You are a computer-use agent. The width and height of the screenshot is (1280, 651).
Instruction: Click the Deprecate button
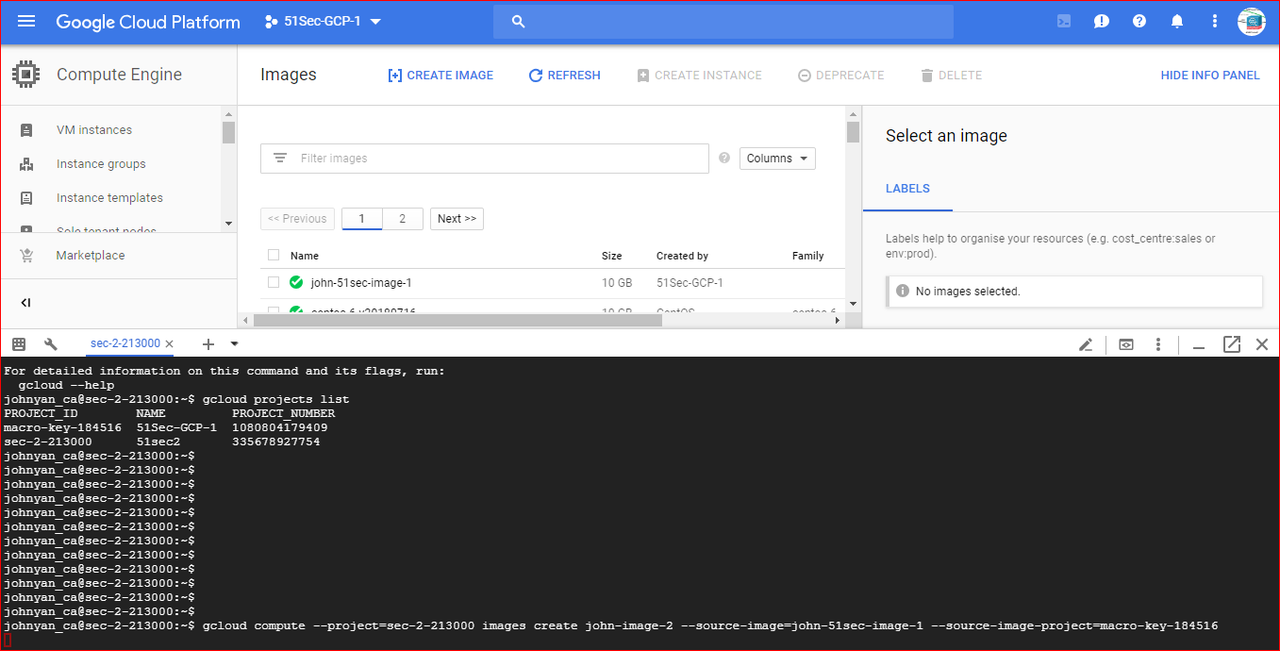click(841, 75)
